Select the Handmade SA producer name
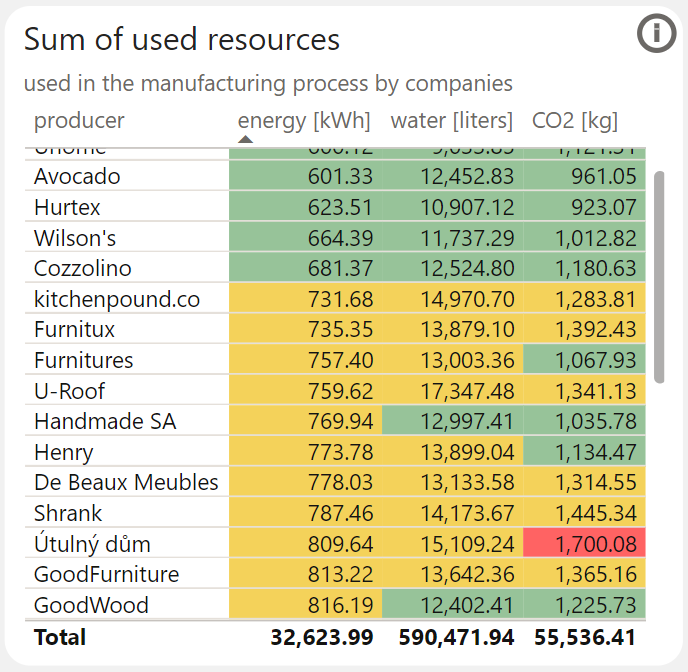The image size is (688, 672). click(105, 421)
